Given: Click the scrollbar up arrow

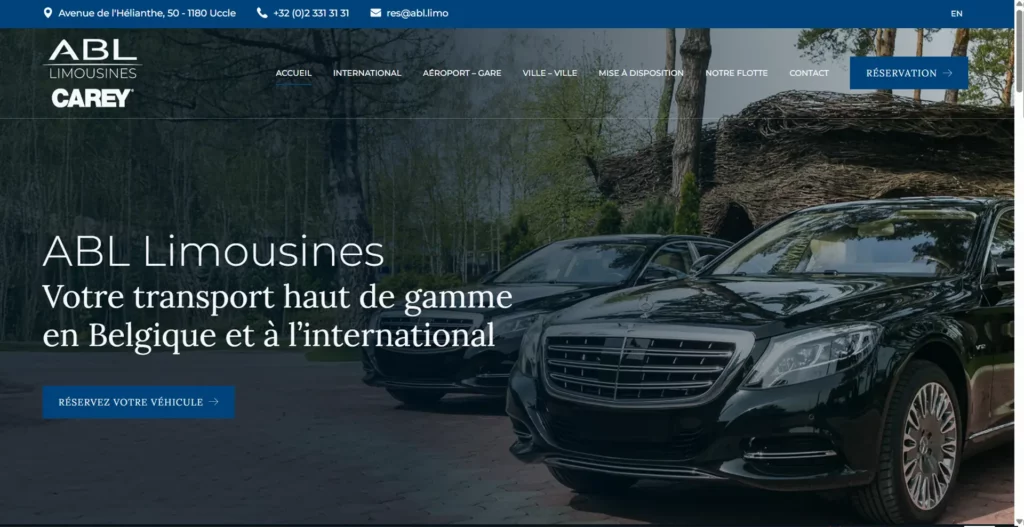Looking at the screenshot, I should click(x=1018, y=5).
